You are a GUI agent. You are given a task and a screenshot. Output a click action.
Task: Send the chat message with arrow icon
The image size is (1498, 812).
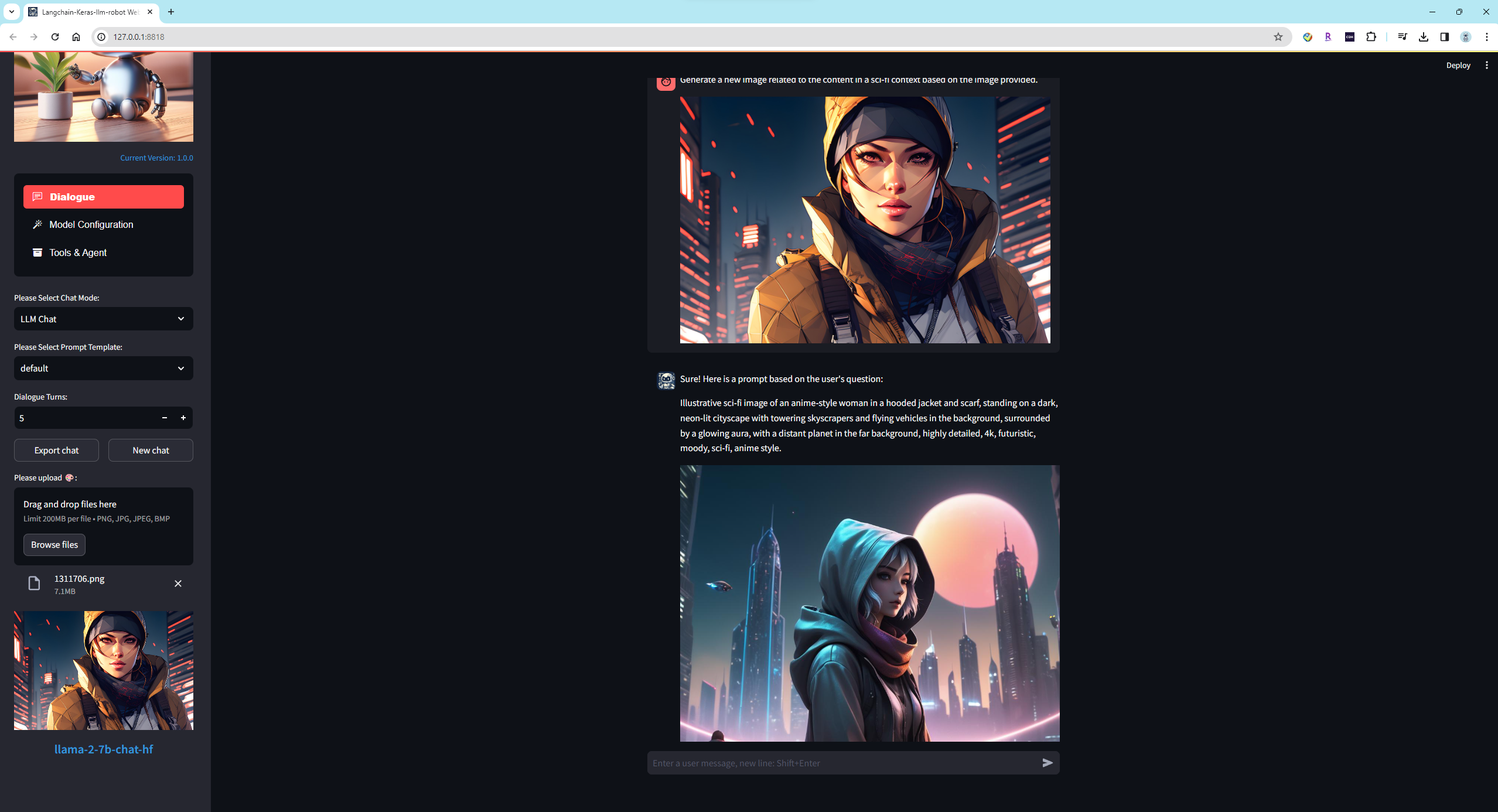click(x=1047, y=763)
